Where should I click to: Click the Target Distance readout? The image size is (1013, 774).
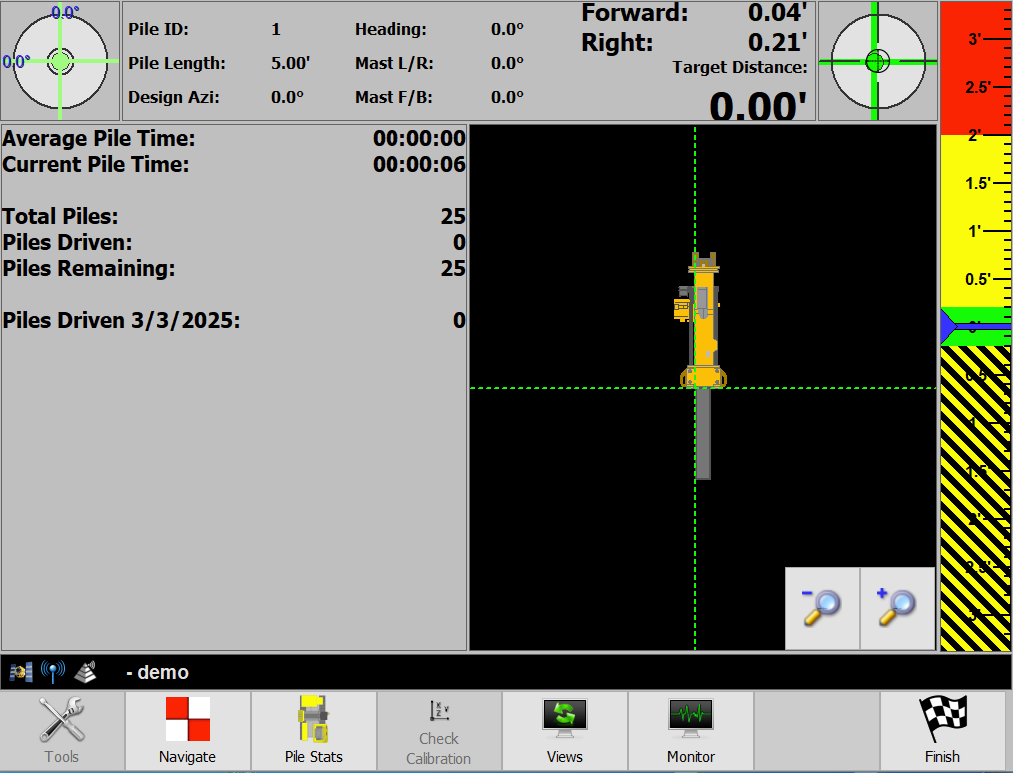tap(758, 105)
